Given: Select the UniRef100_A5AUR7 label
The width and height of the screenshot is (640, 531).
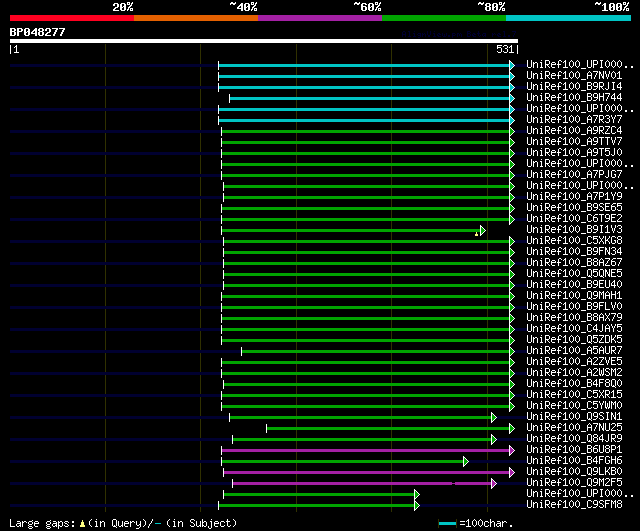Looking at the screenshot, I should 574,351.
